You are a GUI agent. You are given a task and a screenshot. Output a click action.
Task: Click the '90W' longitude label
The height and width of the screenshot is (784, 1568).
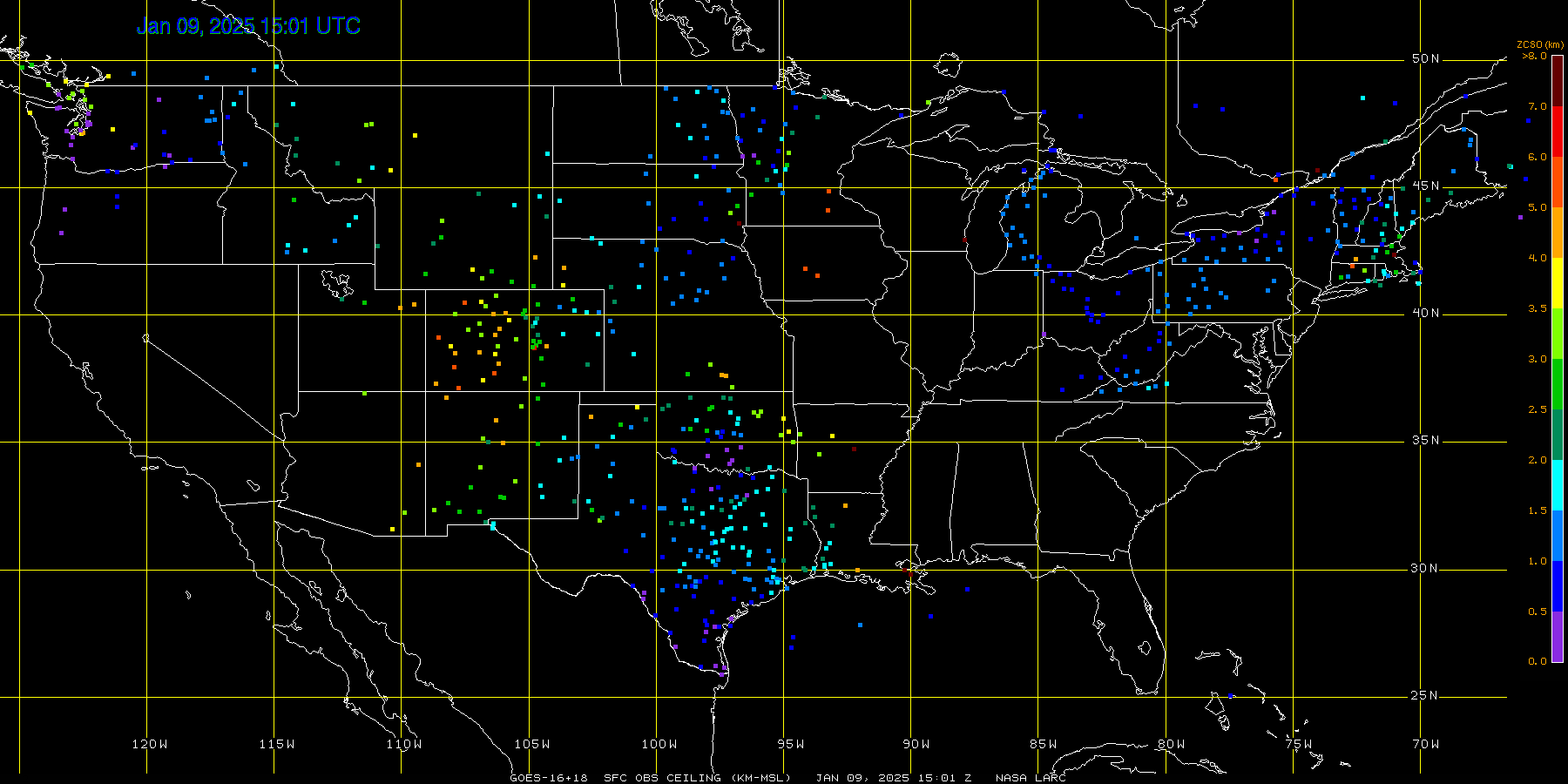pyautogui.click(x=916, y=744)
